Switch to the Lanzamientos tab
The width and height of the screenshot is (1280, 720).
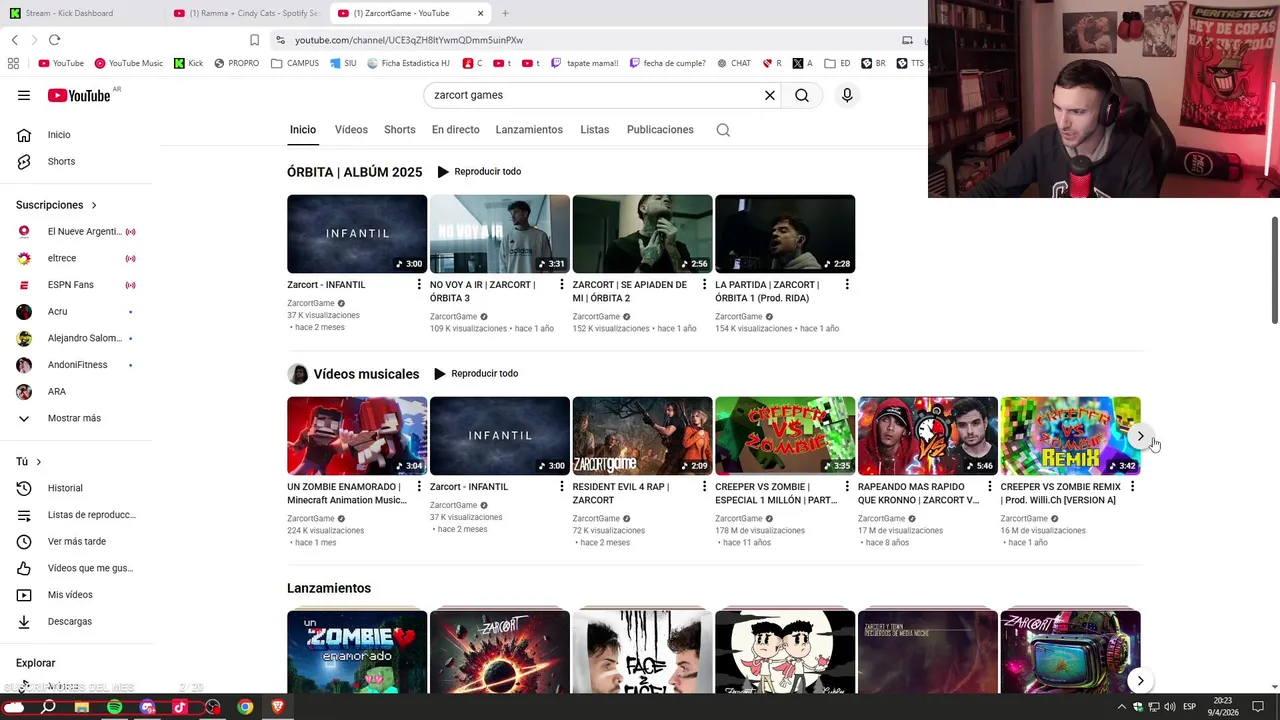[529, 130]
